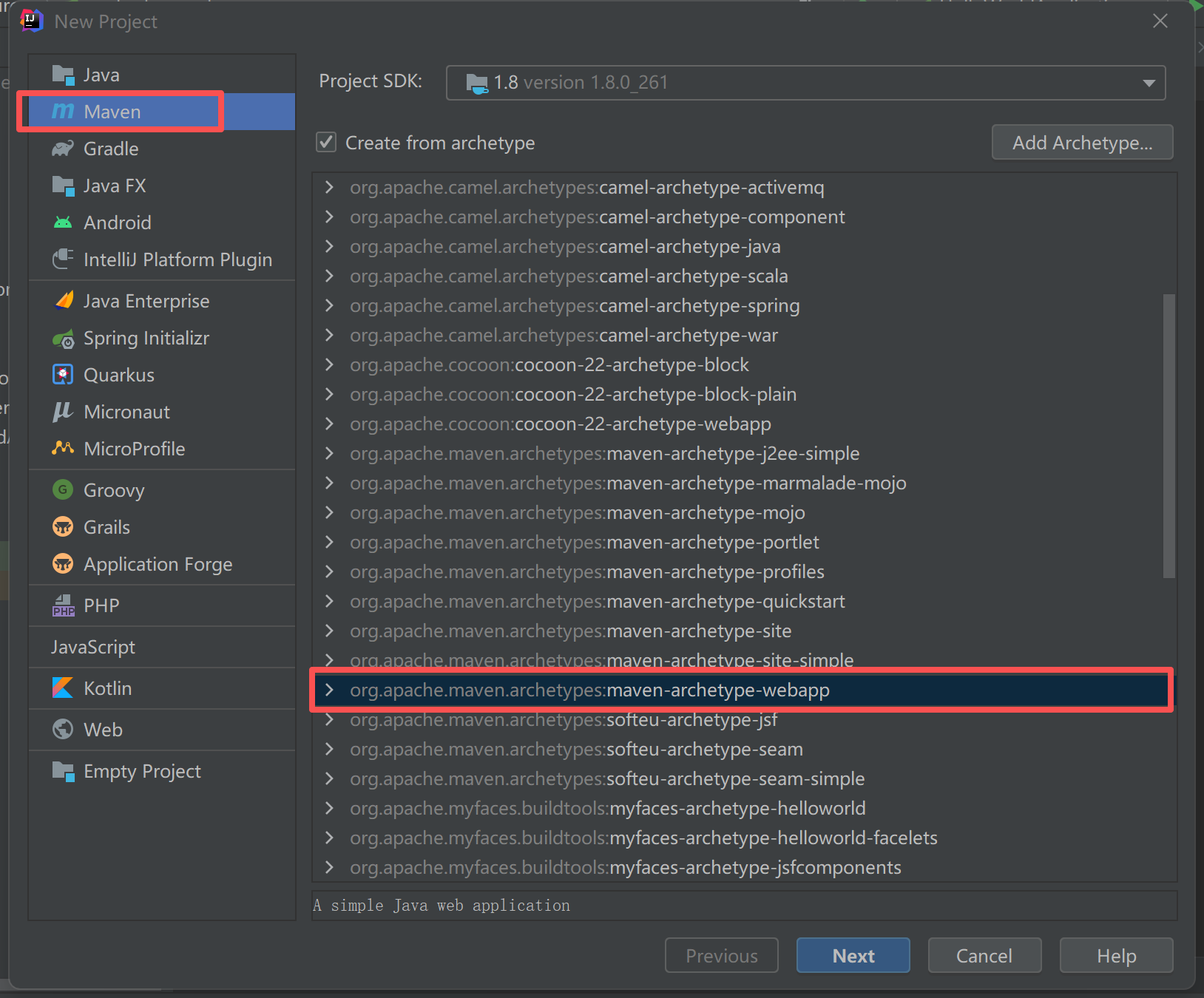Click the green Android robot icon
Screen dimensions: 1204x998
pyautogui.click(x=63, y=223)
